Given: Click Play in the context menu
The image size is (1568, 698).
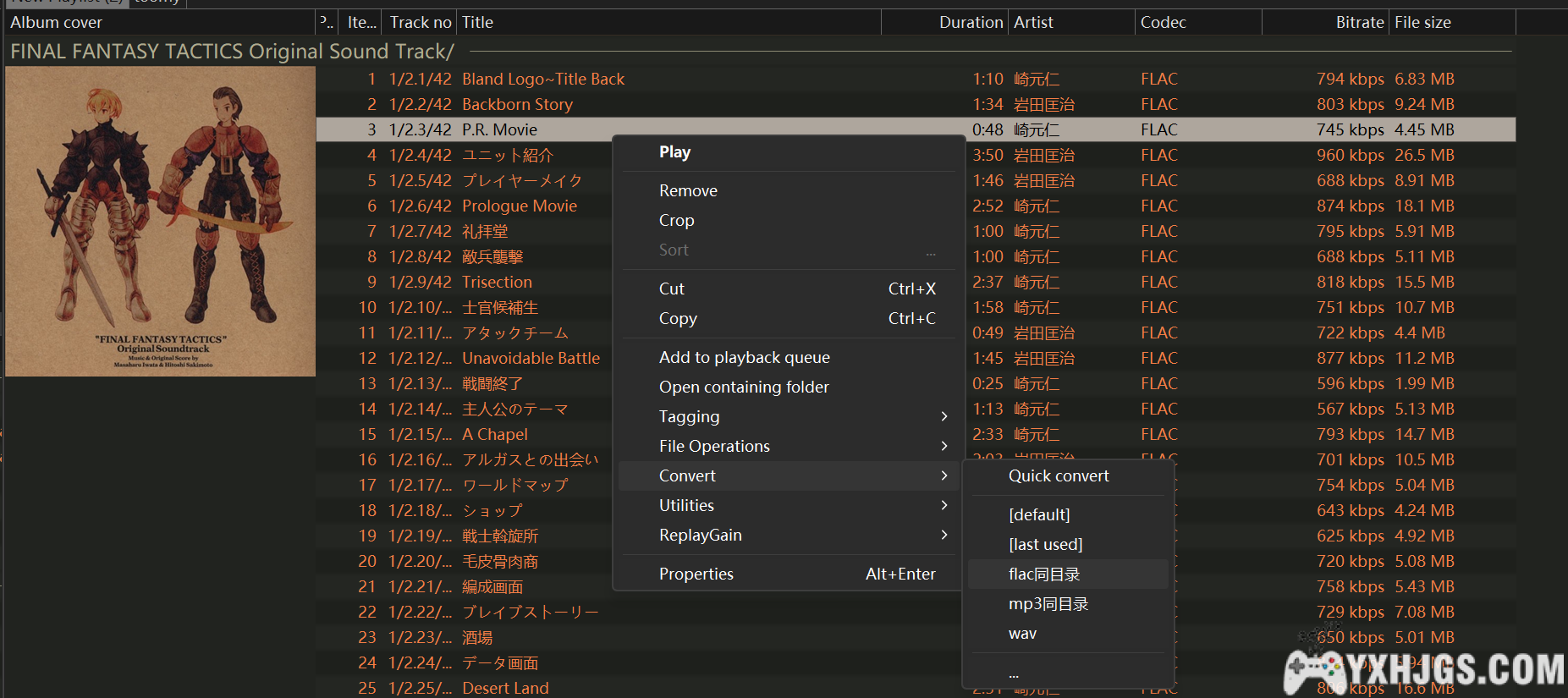Looking at the screenshot, I should pos(674,152).
